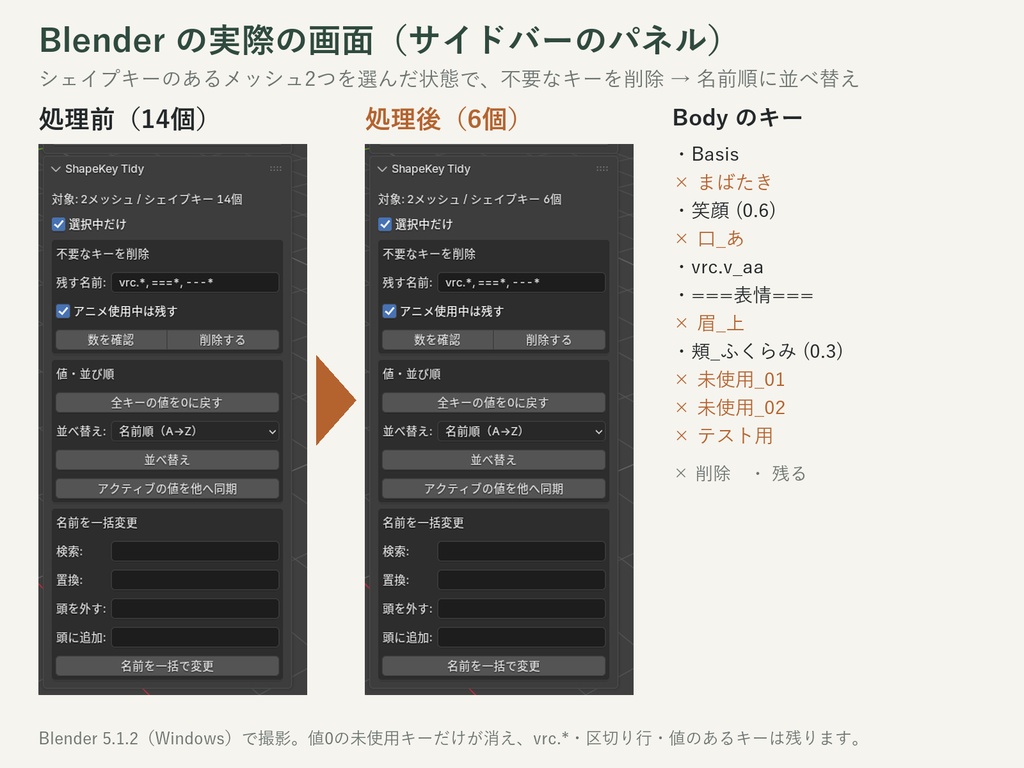Focus the 検索 field in 処理後 panel

(x=521, y=552)
